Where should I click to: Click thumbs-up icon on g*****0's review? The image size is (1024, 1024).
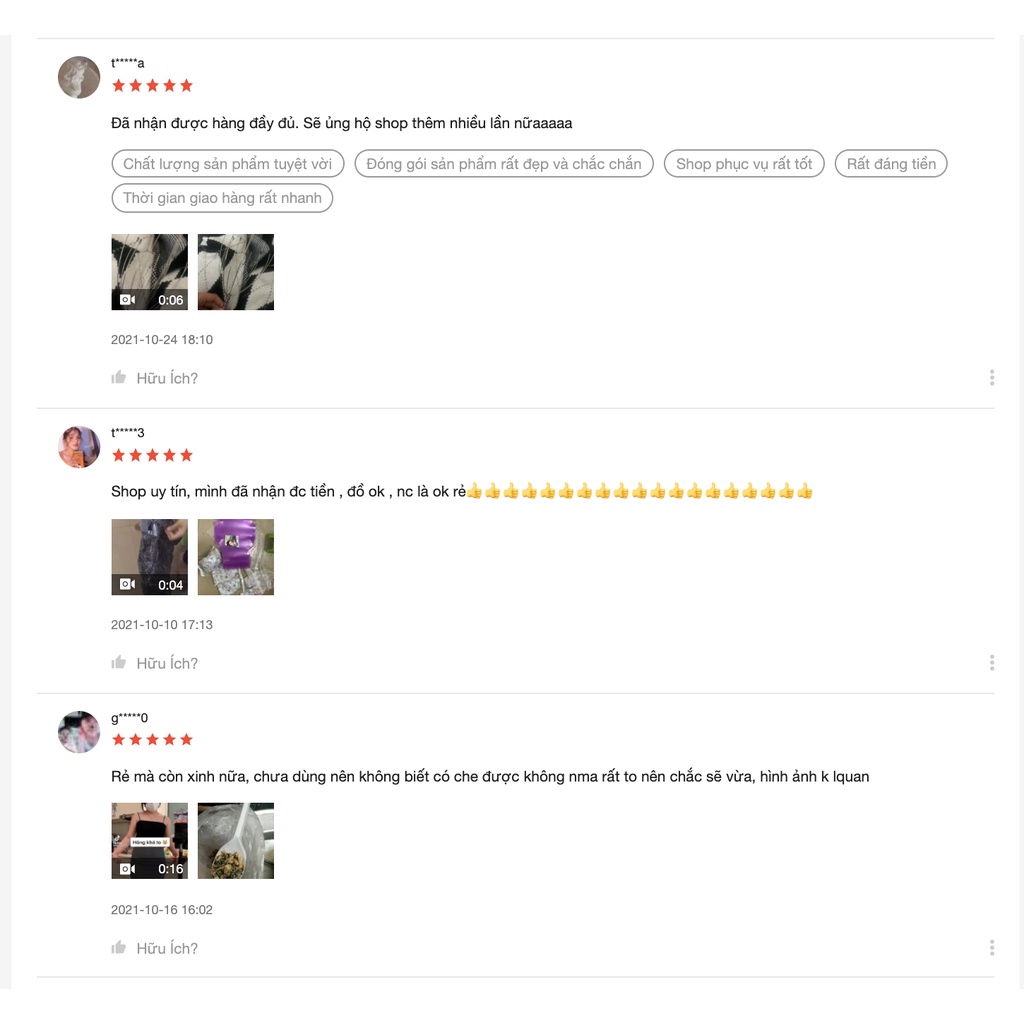point(118,947)
